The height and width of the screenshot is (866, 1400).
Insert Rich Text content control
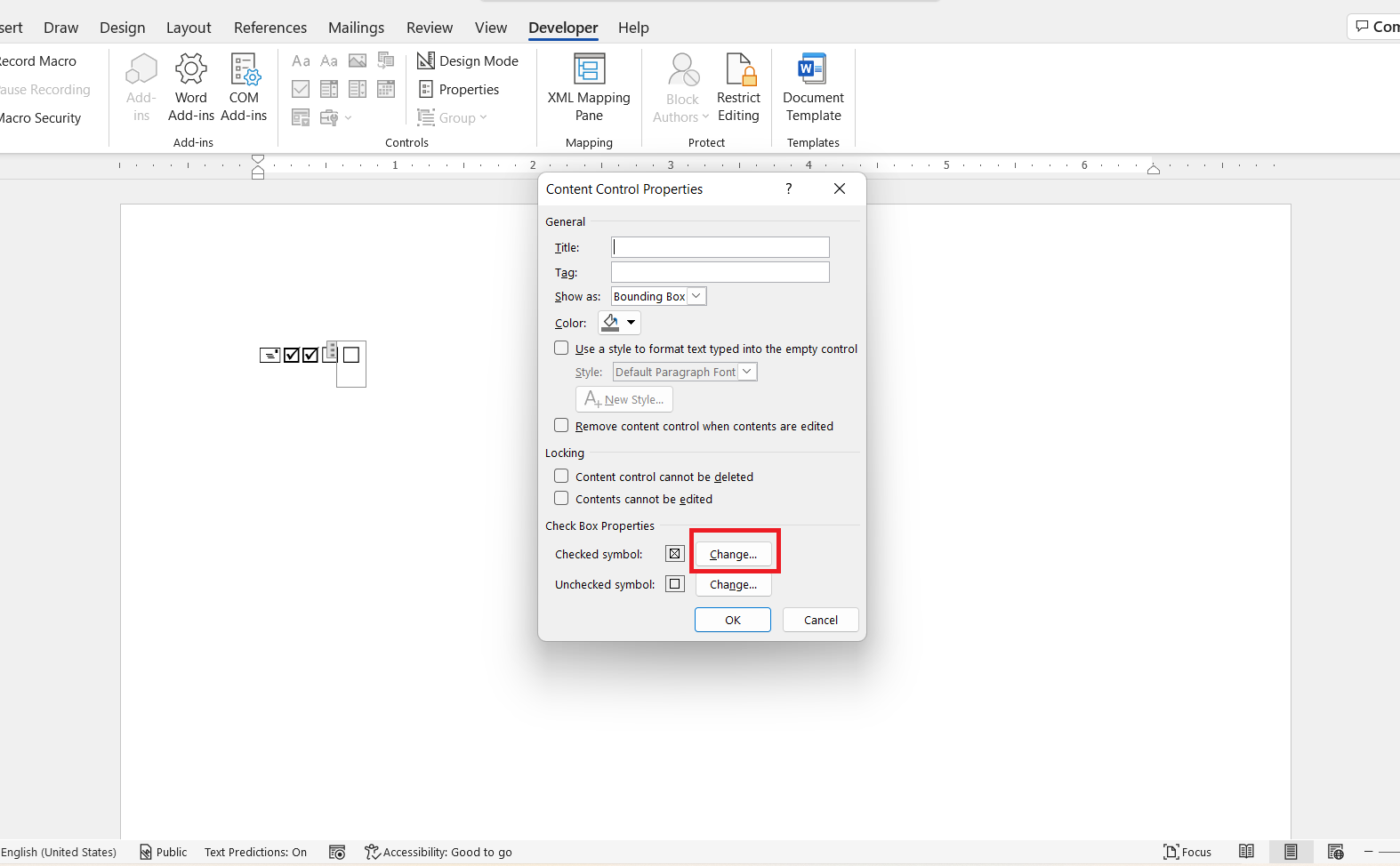[301, 60]
